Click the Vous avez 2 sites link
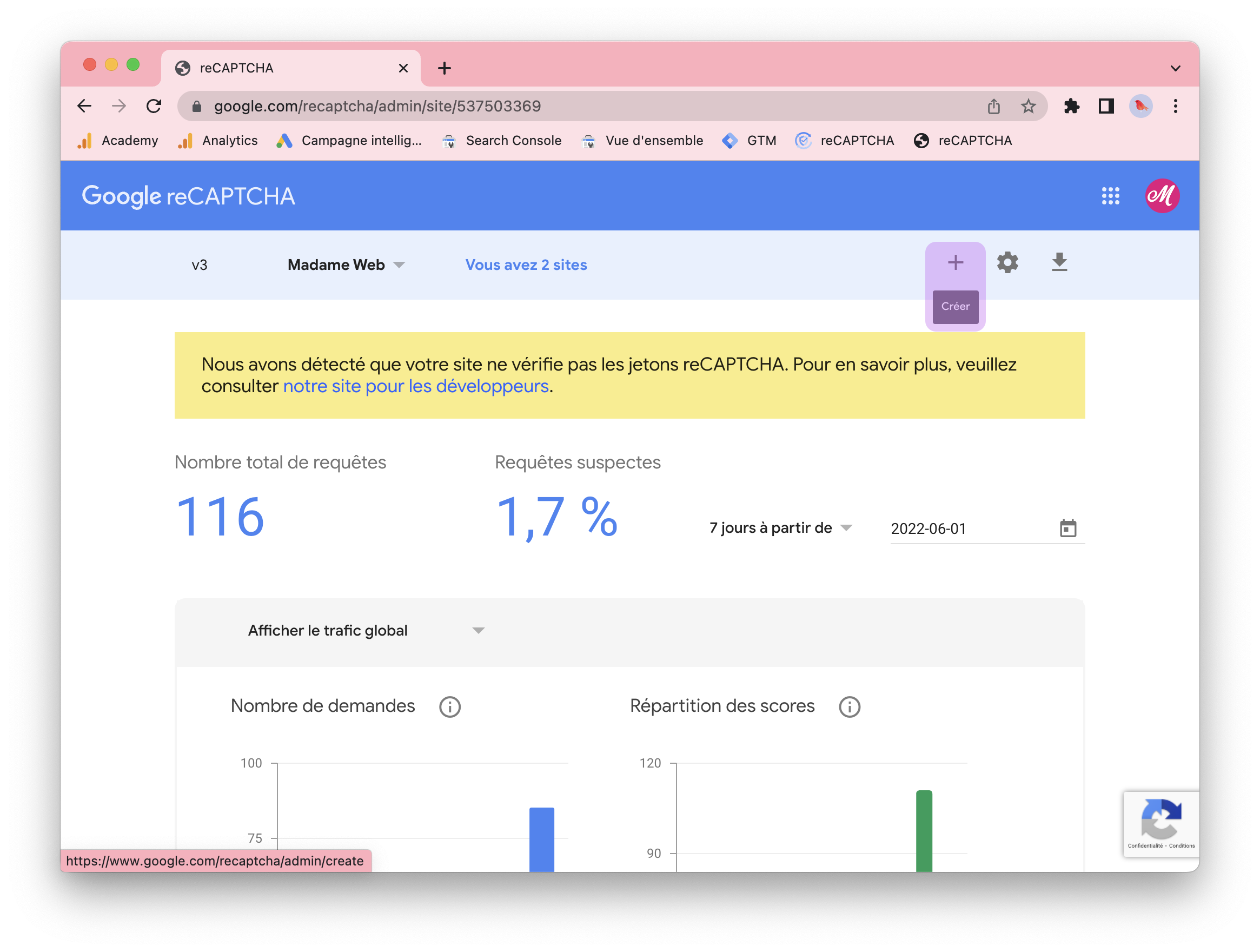The height and width of the screenshot is (952, 1260). point(526,265)
